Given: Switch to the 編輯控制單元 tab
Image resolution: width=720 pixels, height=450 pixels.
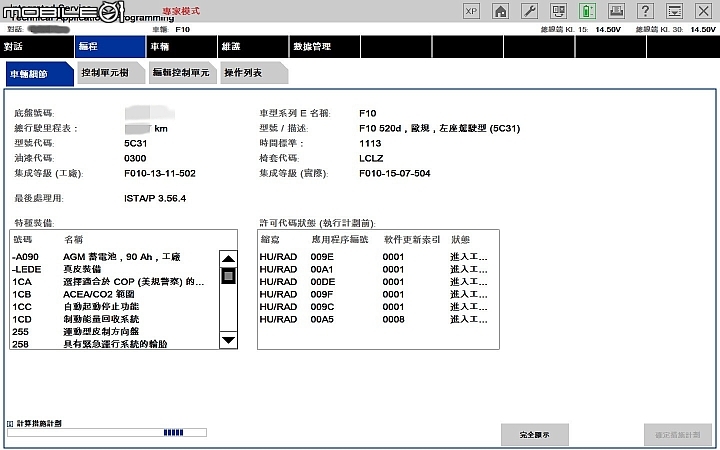Looking at the screenshot, I should point(182,73).
